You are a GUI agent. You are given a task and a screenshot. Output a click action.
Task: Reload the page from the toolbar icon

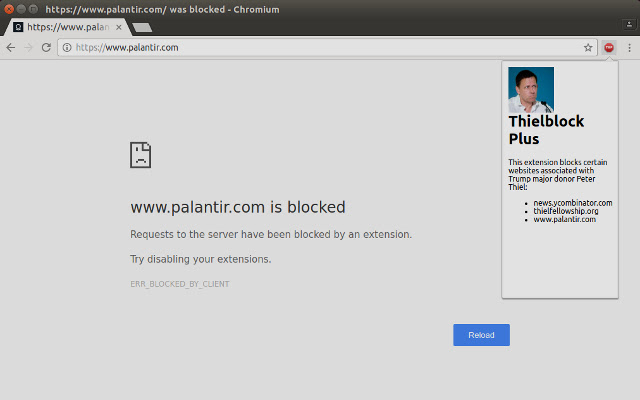[x=46, y=47]
